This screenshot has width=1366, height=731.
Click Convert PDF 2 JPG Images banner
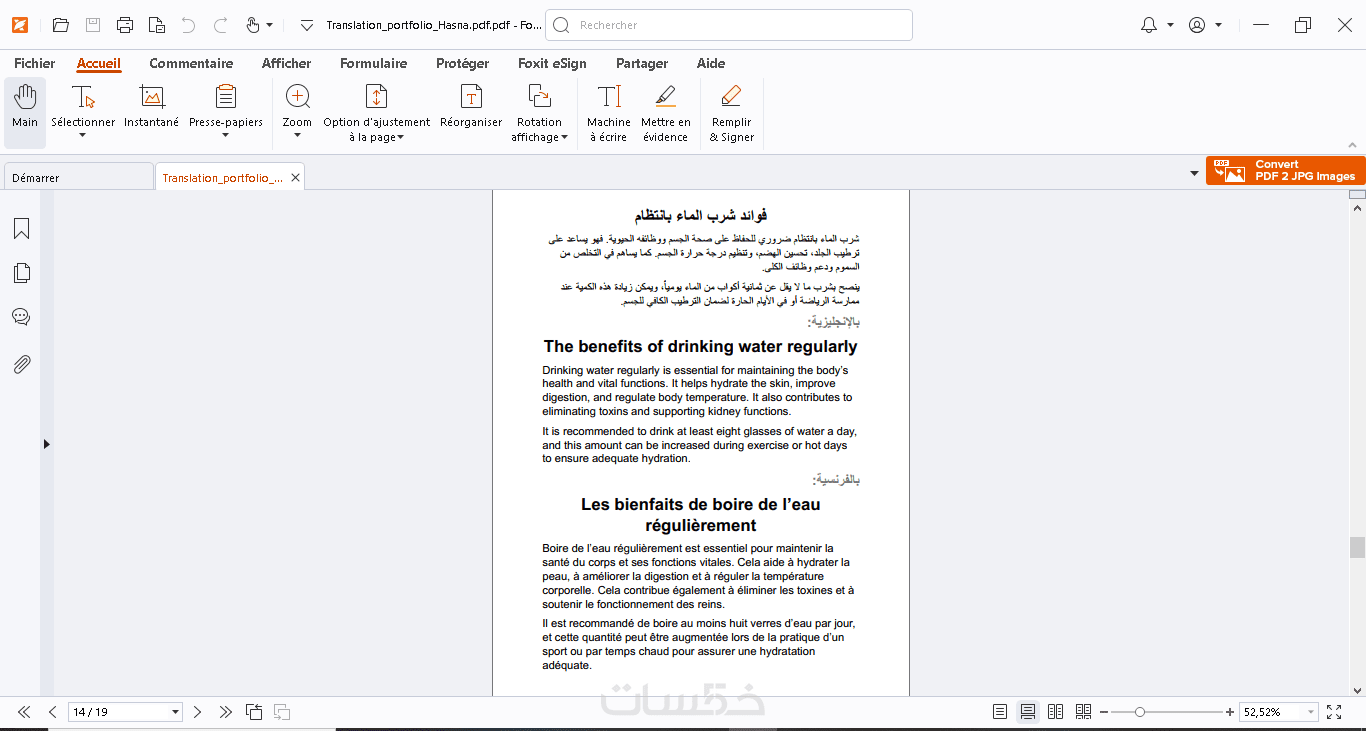[1285, 170]
